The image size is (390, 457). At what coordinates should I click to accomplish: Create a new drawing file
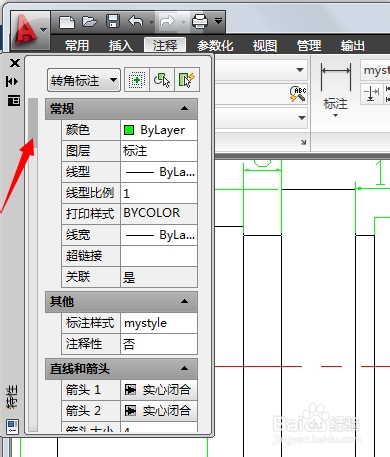[67, 22]
